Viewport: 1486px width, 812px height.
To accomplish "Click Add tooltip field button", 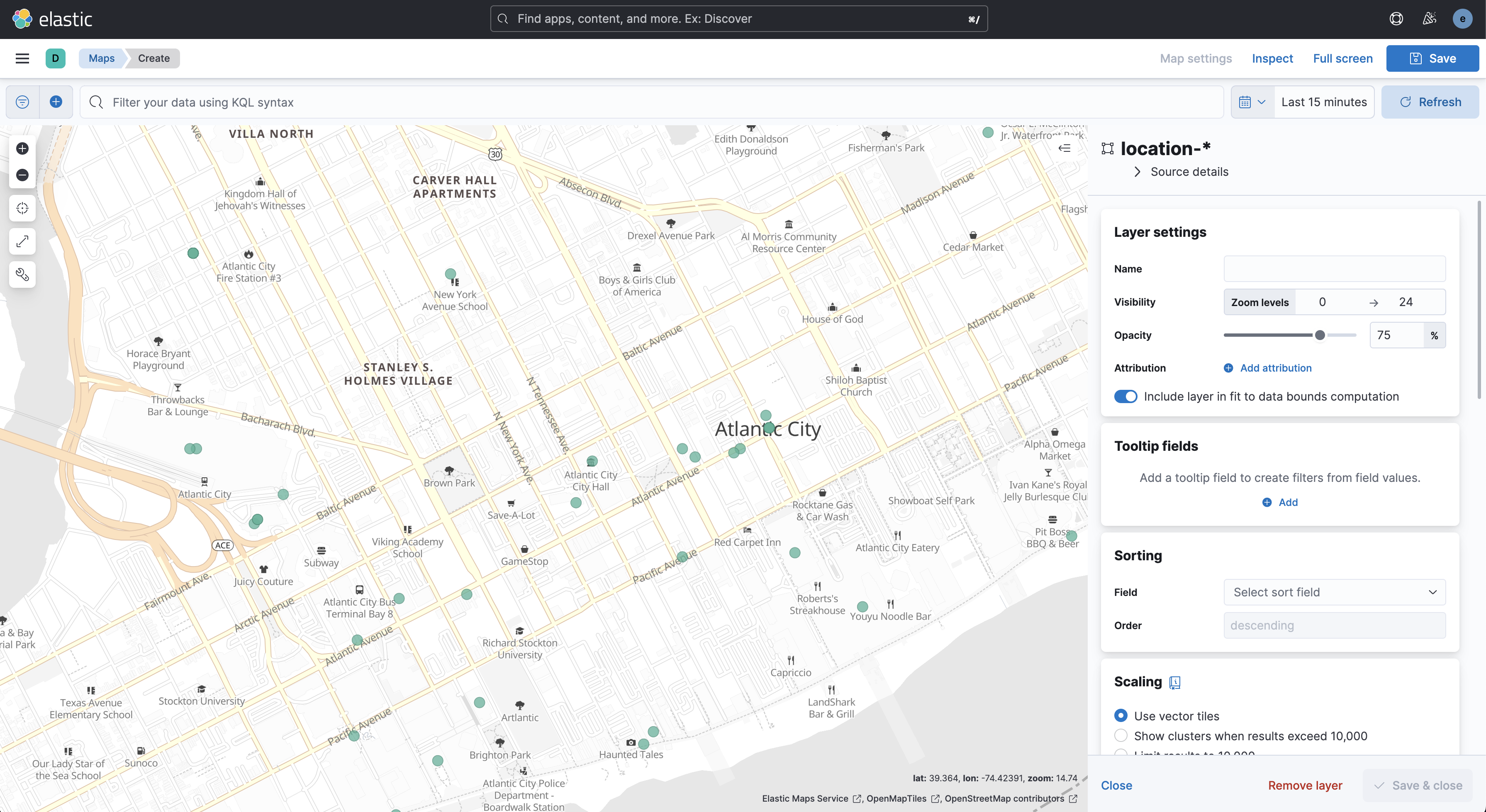I will [1279, 502].
